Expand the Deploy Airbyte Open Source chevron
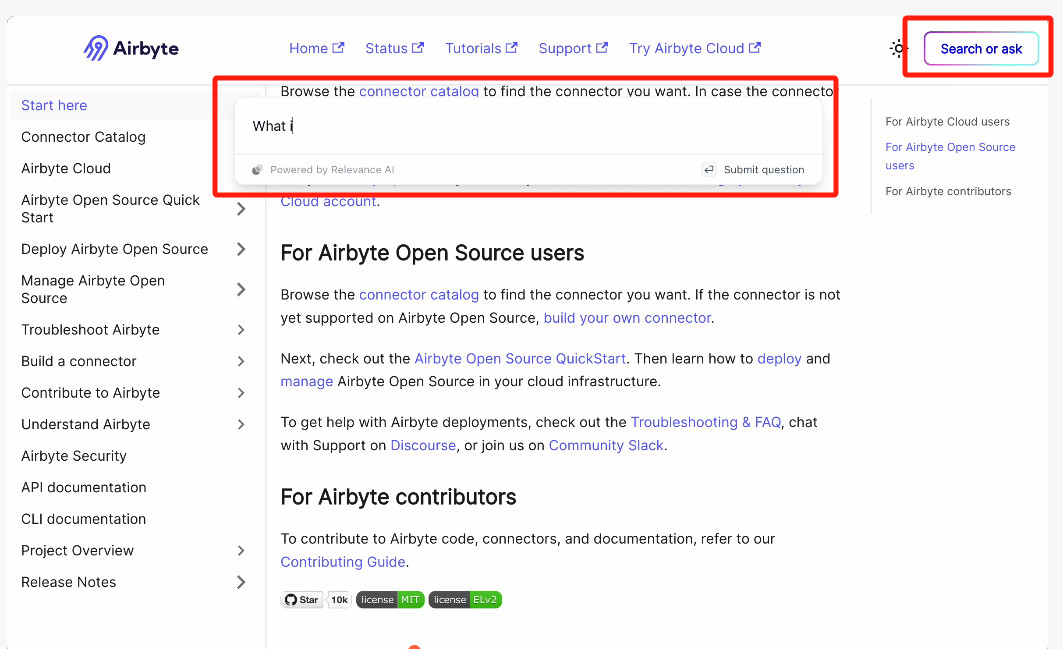This screenshot has height=649, width=1063. point(241,249)
